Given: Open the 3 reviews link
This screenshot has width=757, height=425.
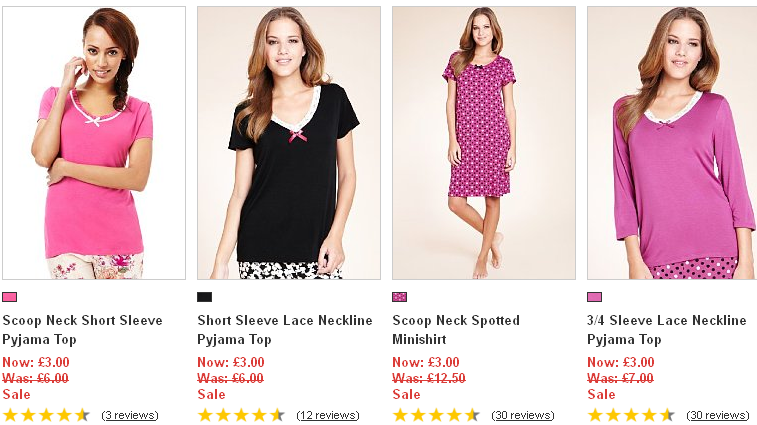Looking at the screenshot, I should (x=129, y=415).
